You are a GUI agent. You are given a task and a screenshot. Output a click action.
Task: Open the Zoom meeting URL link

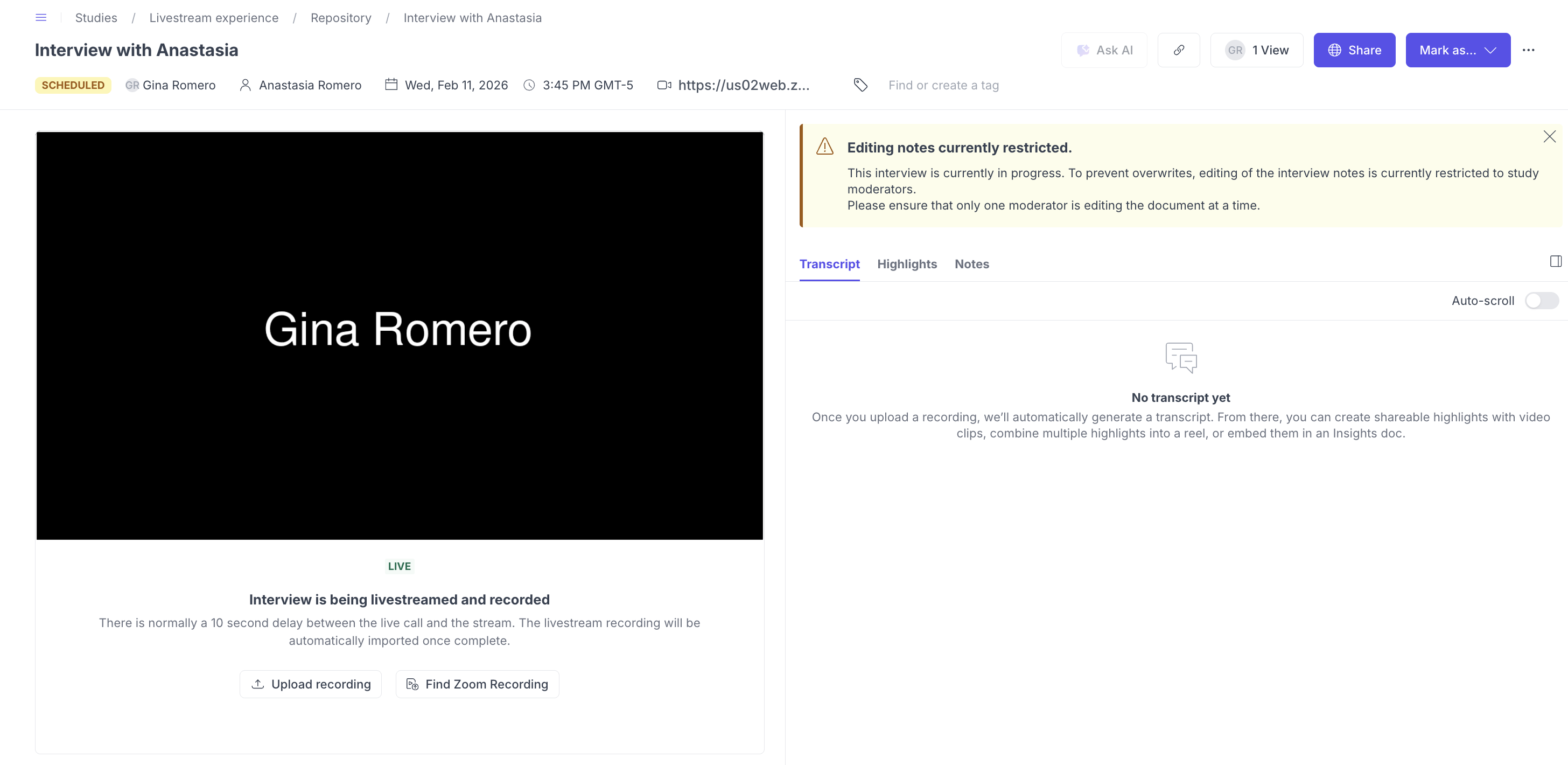pyautogui.click(x=743, y=85)
